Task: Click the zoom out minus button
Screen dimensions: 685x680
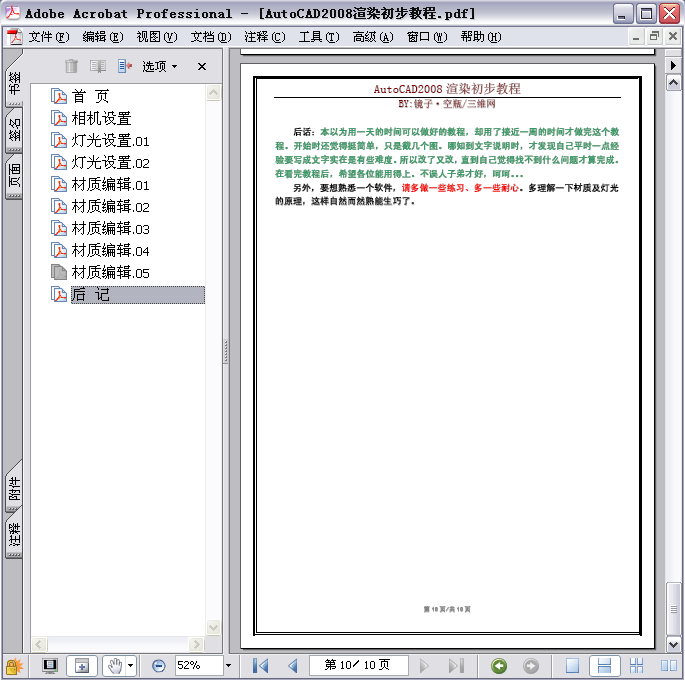Action: click(x=159, y=666)
